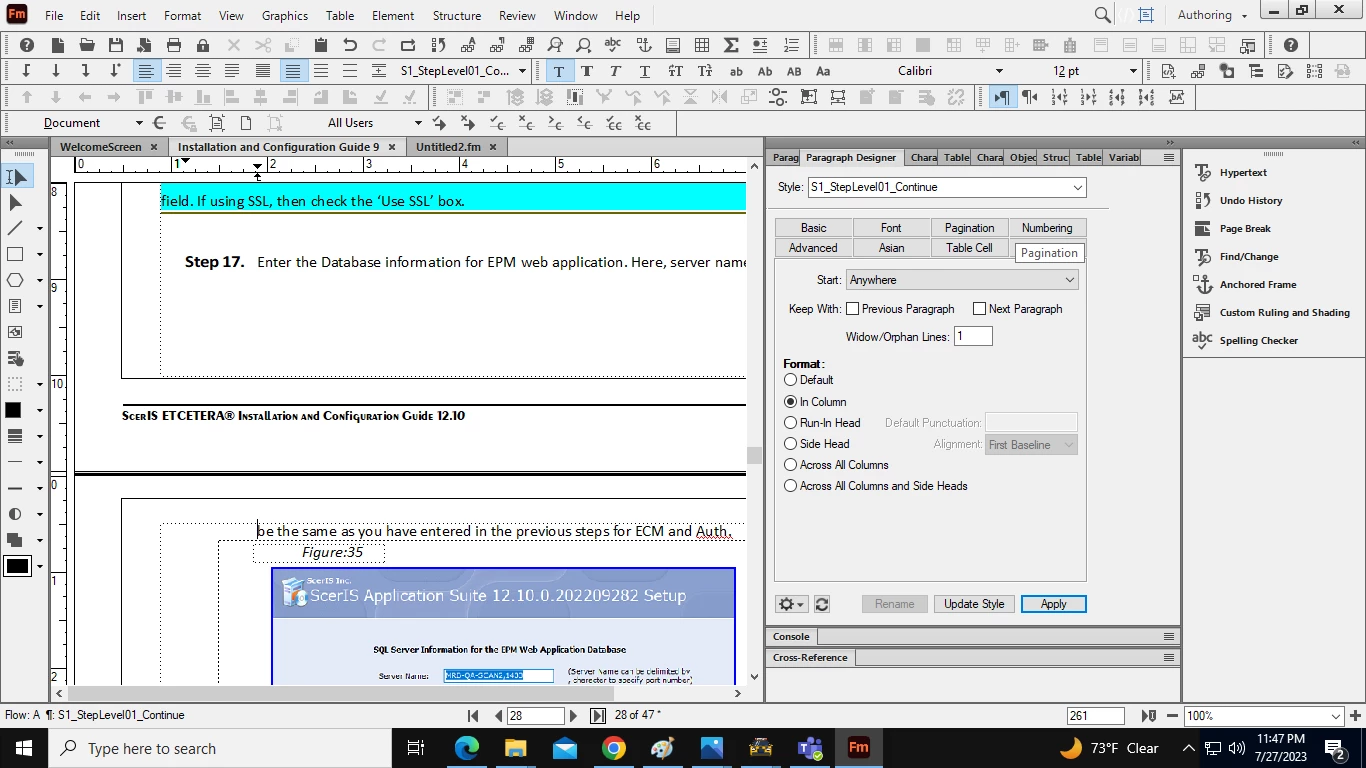Check Keep With Previous Paragraph
Image resolution: width=1366 pixels, height=768 pixels.
point(853,309)
